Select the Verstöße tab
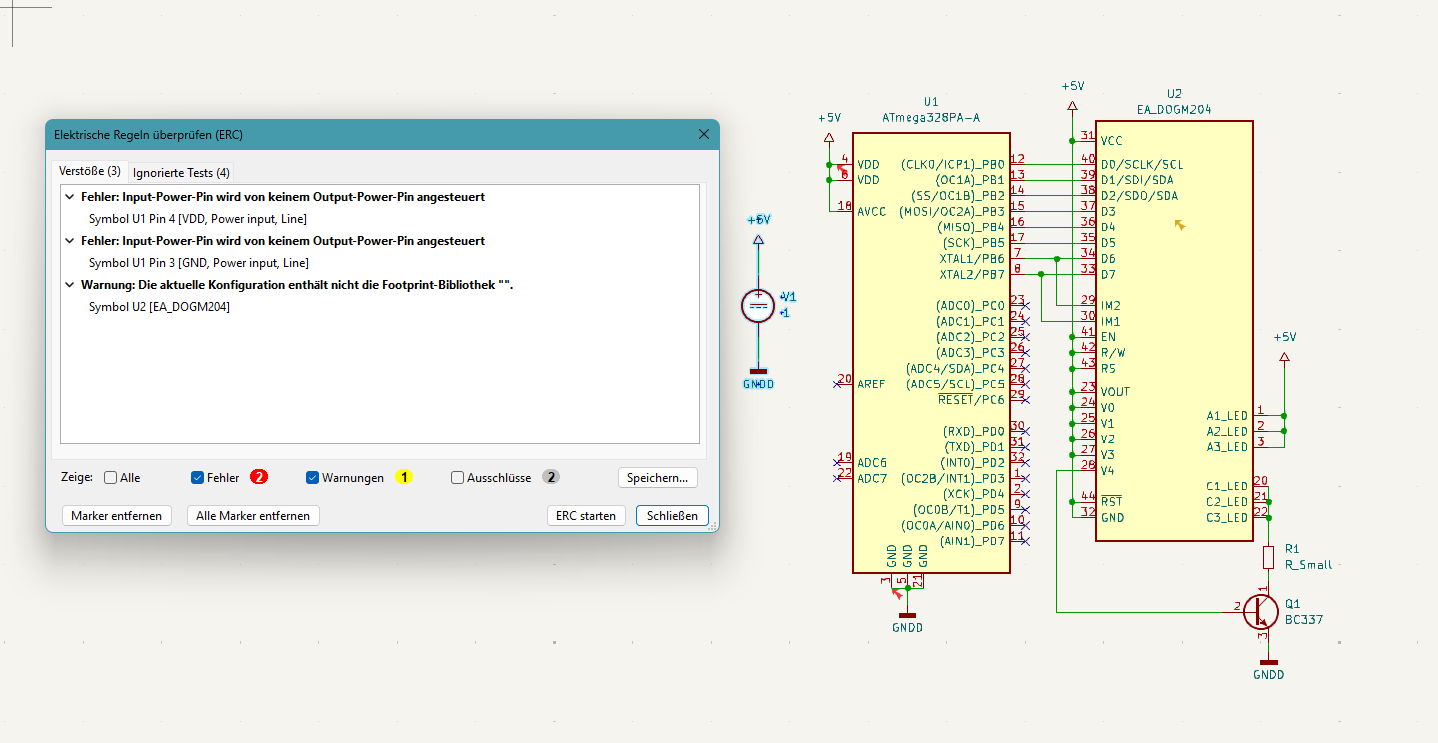 click(90, 171)
